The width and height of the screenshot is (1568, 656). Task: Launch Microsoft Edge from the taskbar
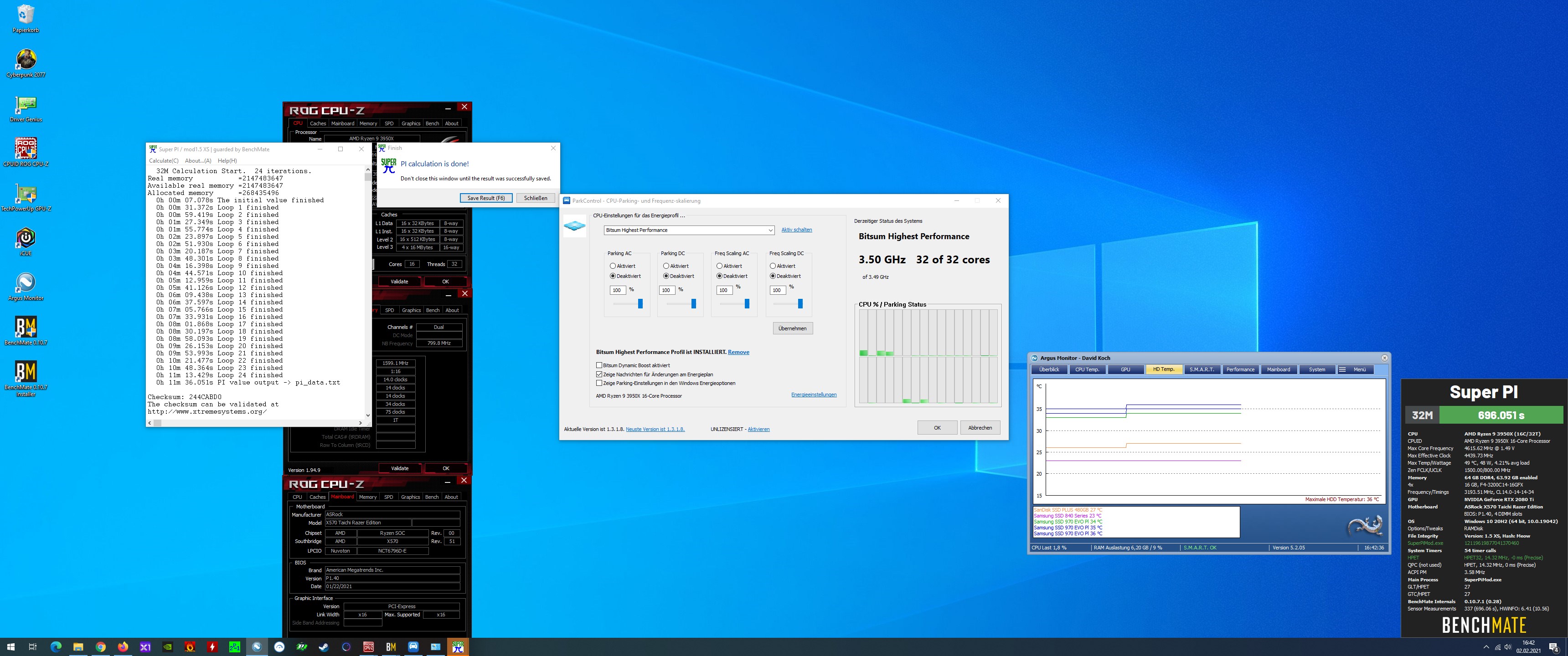56,647
